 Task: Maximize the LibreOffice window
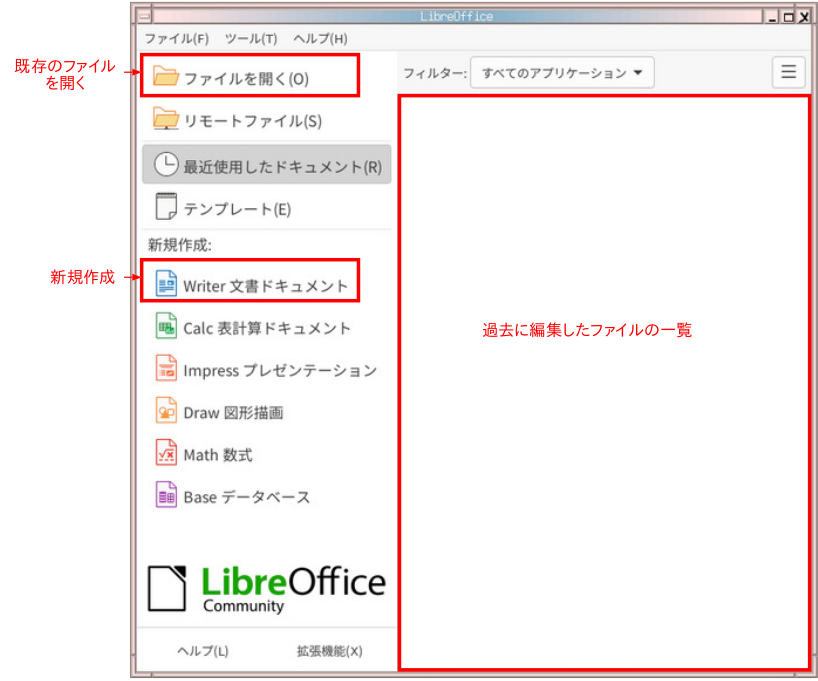[x=789, y=17]
